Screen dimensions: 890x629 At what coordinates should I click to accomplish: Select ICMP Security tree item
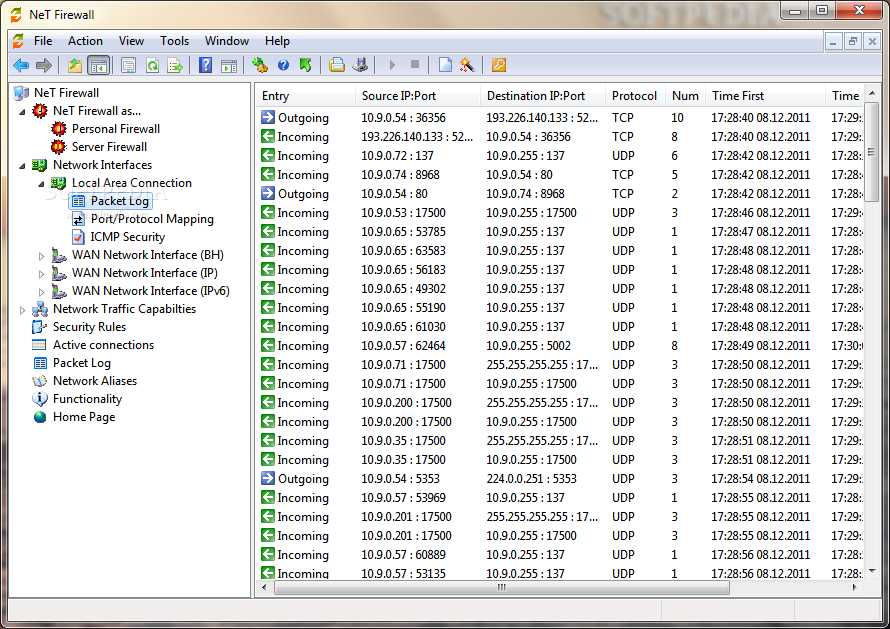pyautogui.click(x=128, y=237)
